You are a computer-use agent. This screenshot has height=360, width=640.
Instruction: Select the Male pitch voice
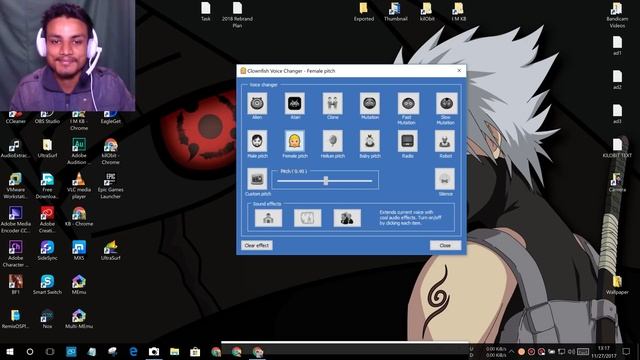tap(257, 141)
